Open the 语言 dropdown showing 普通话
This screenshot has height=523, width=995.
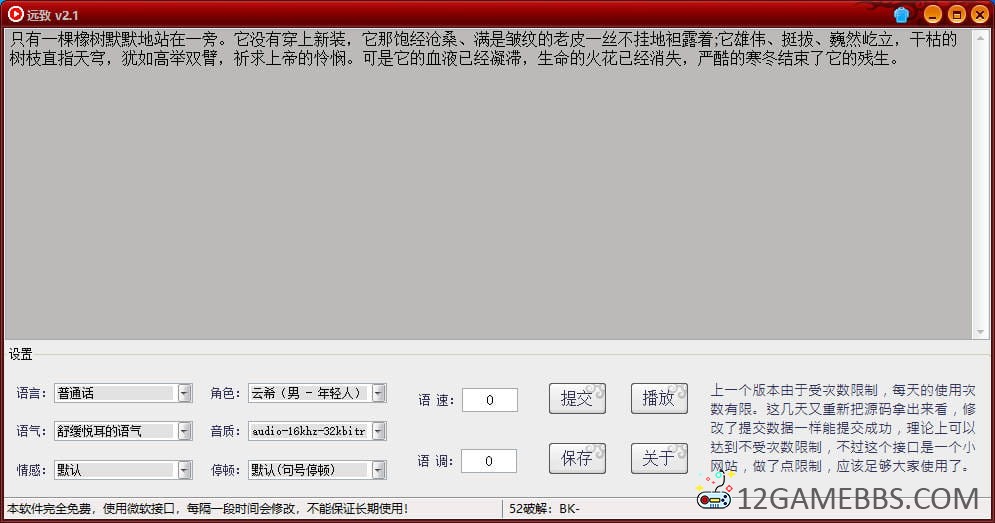pos(123,393)
